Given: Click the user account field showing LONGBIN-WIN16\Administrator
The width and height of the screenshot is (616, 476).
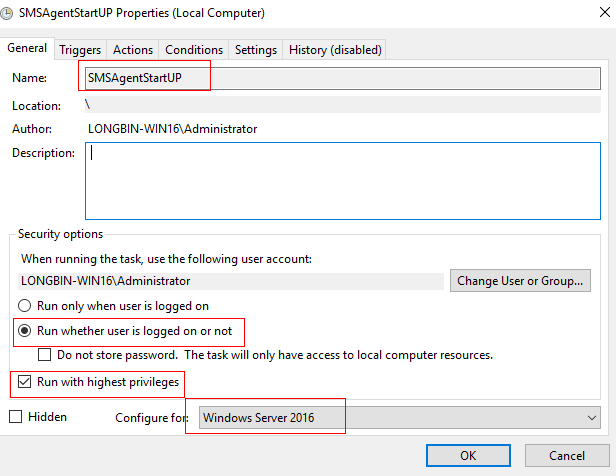Looking at the screenshot, I should tap(230, 281).
